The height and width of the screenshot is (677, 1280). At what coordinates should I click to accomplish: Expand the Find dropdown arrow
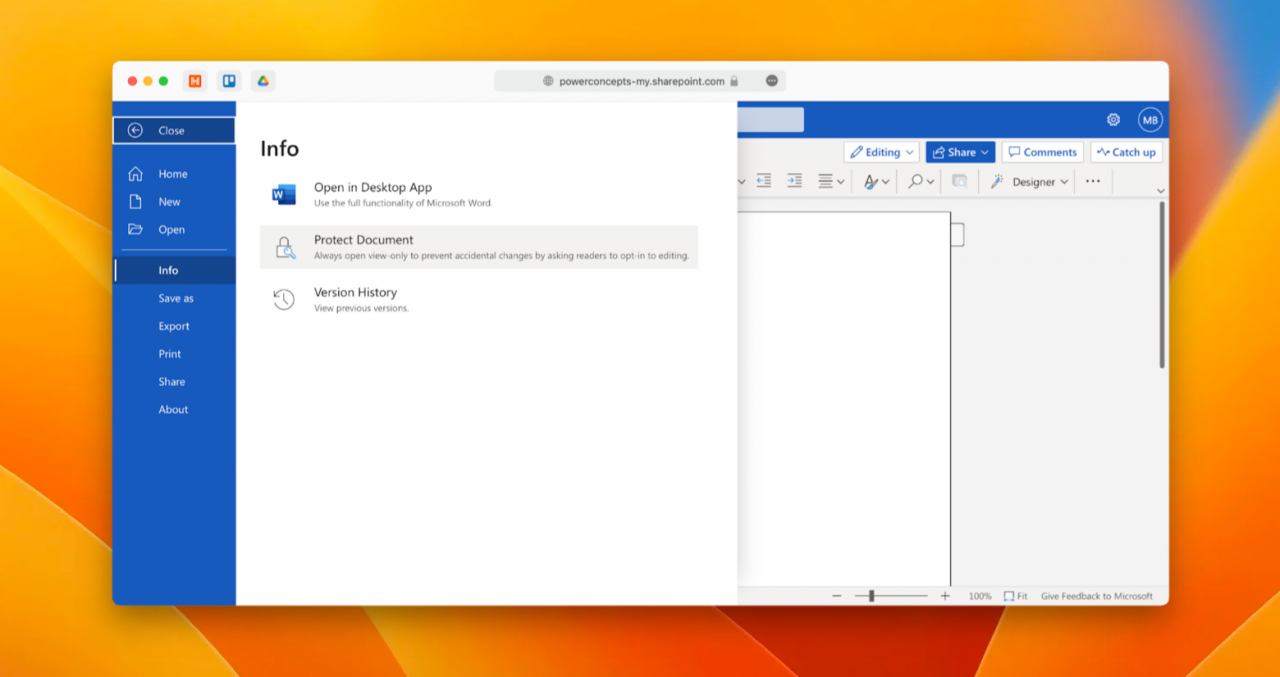tap(931, 182)
